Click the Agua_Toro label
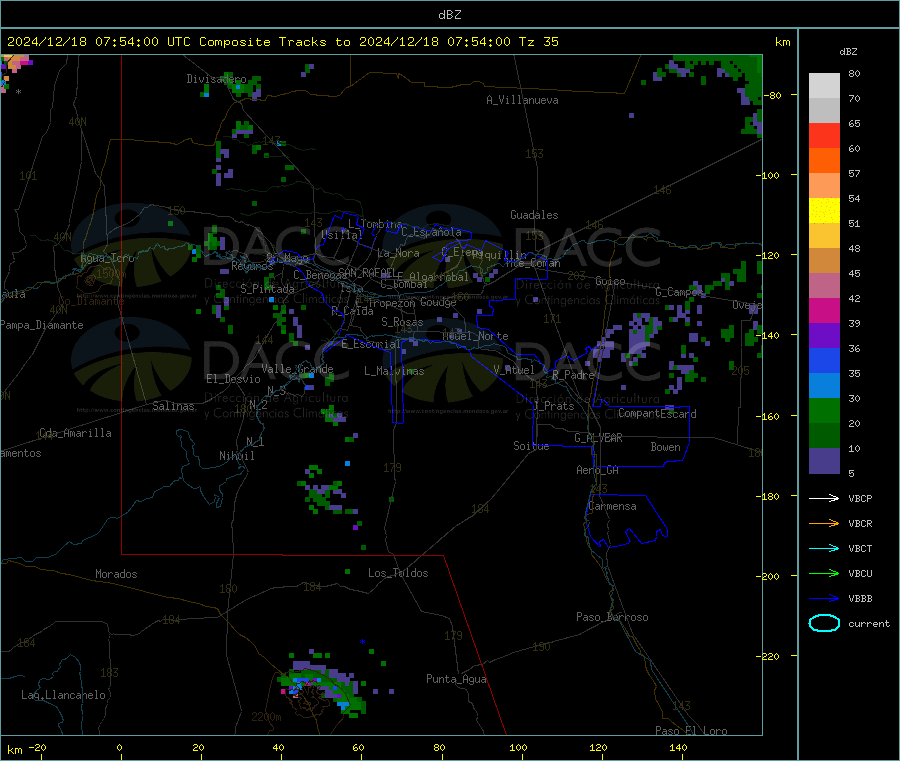 pos(107,258)
